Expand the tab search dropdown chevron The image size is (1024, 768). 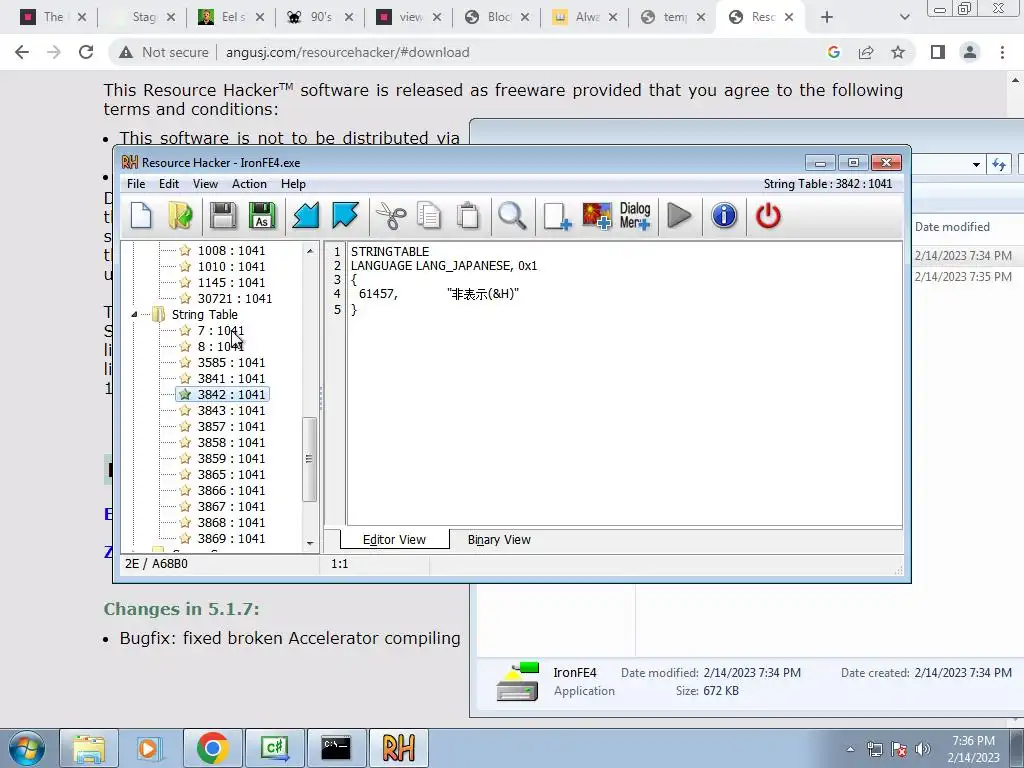click(904, 17)
